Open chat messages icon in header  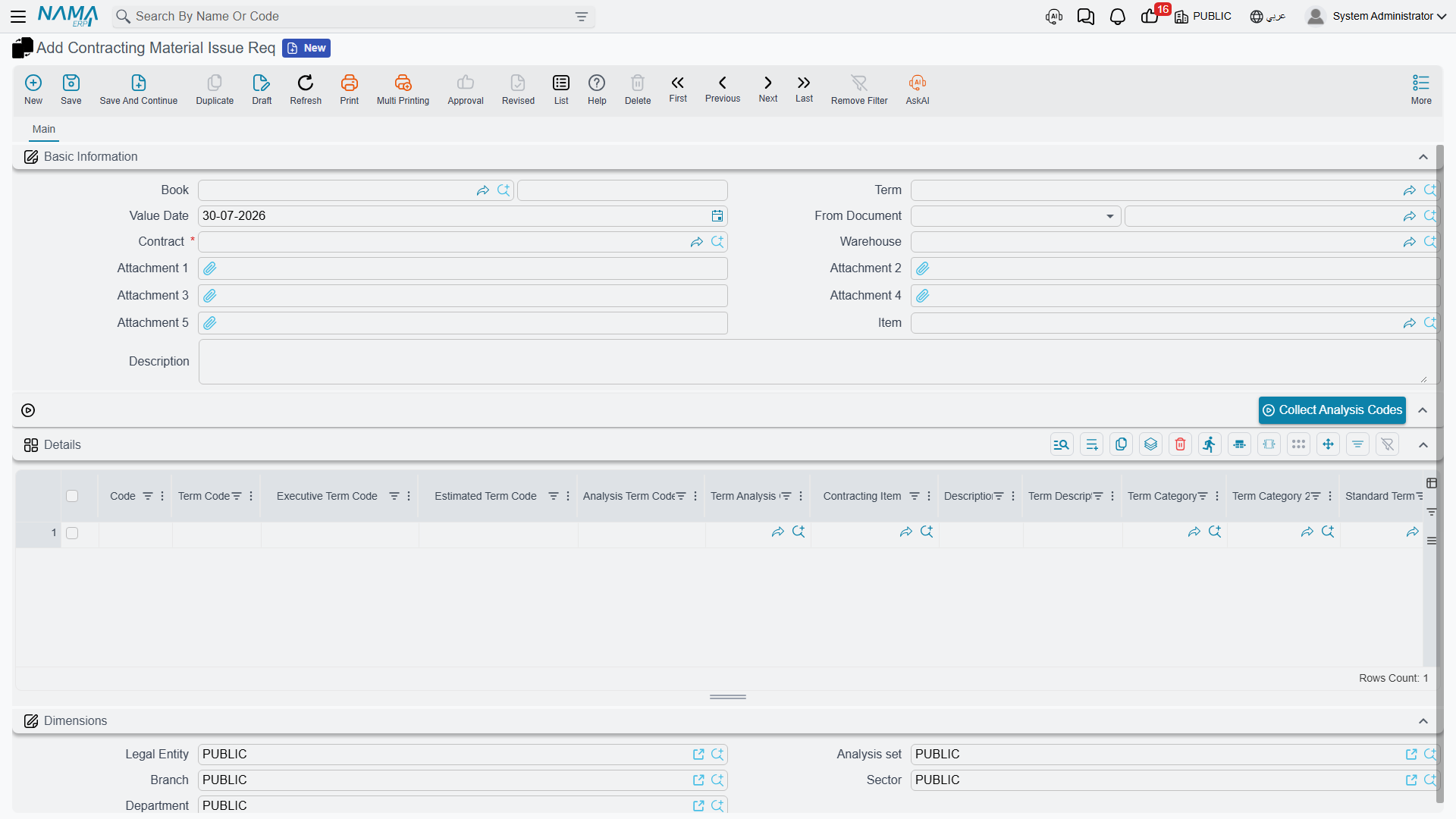click(x=1086, y=17)
